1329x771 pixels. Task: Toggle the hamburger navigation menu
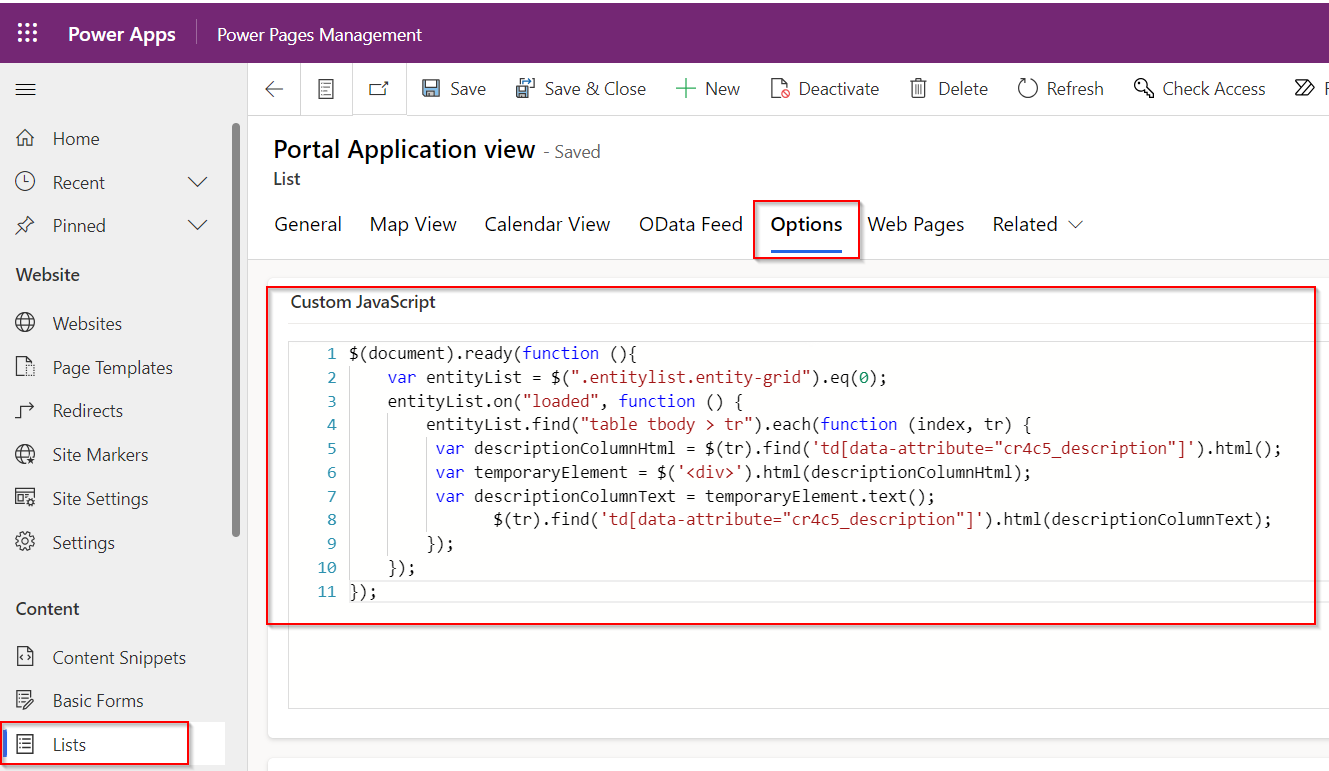click(x=26, y=90)
